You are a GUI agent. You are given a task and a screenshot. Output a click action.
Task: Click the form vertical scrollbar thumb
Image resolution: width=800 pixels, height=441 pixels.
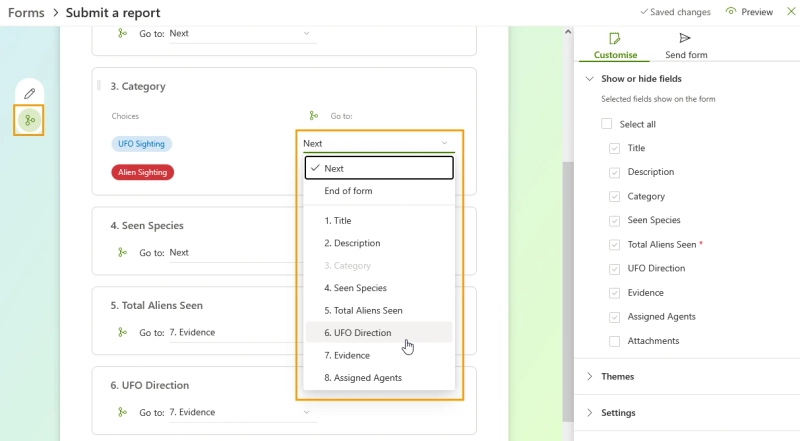pos(567,291)
